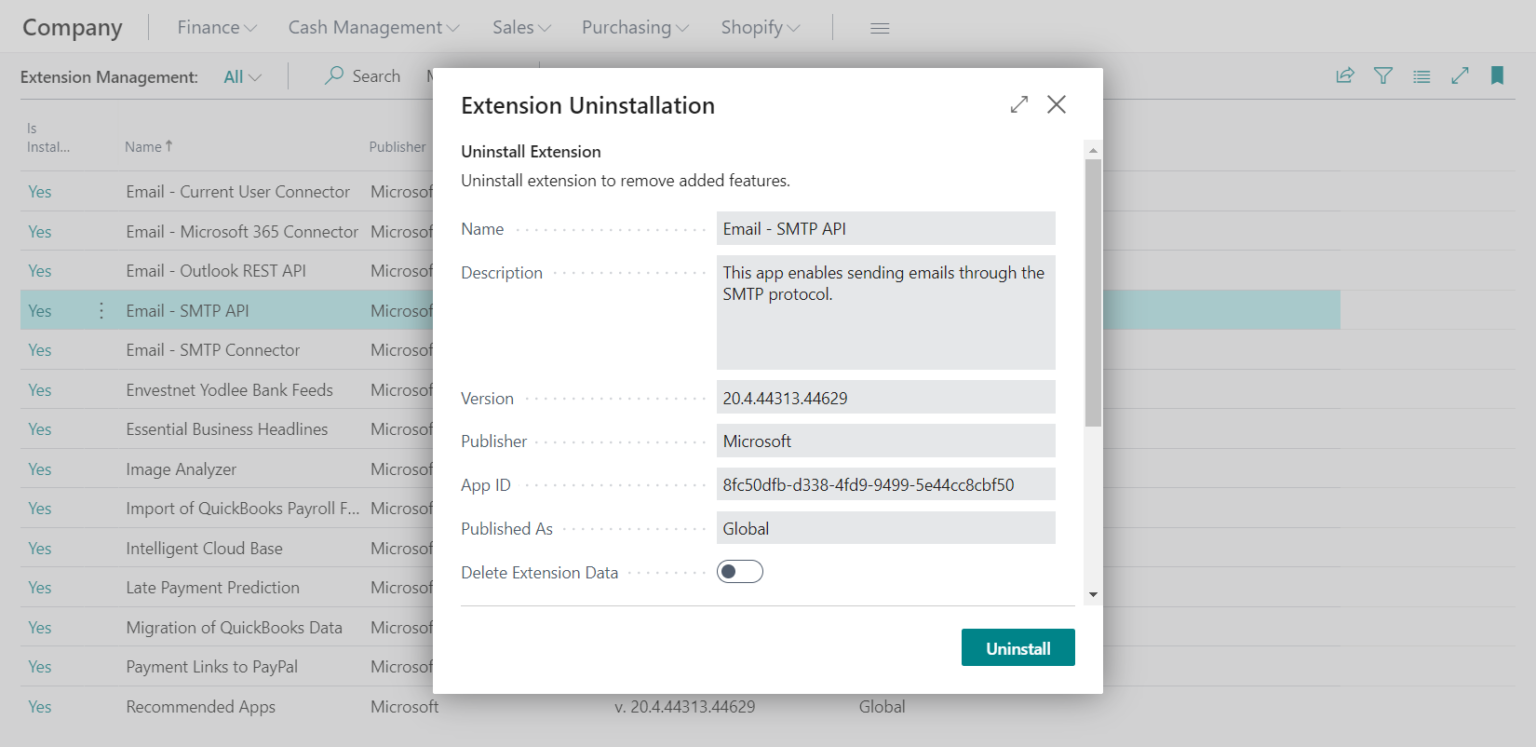Click the Is Installed column header
This screenshot has height=747, width=1536.
pos(48,138)
